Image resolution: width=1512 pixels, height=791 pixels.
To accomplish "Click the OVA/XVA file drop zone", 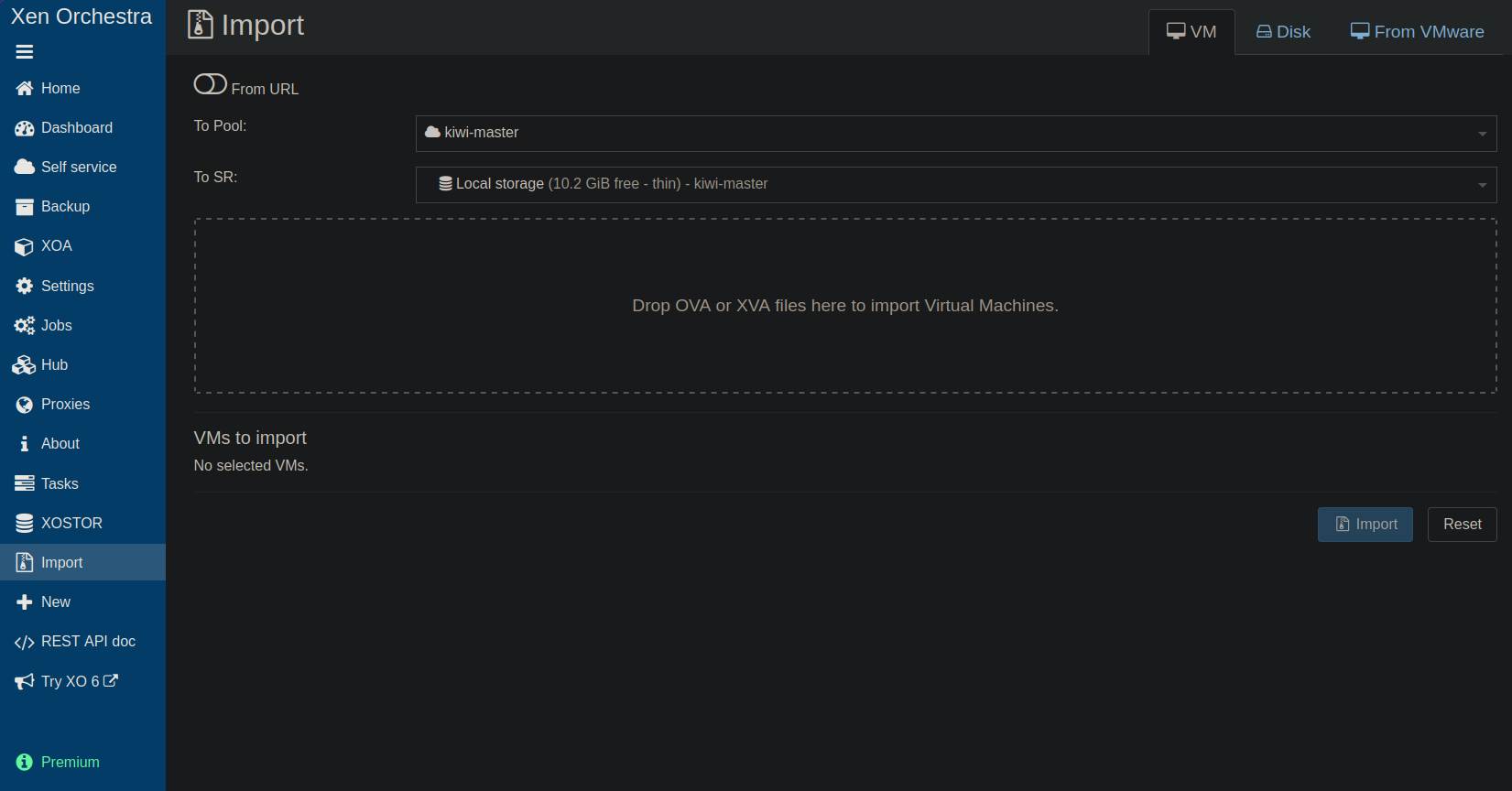I will 845,306.
